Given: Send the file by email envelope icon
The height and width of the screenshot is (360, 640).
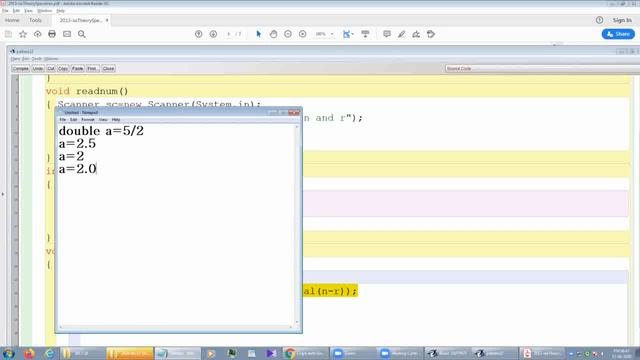Looking at the screenshot, I should tap(67, 34).
